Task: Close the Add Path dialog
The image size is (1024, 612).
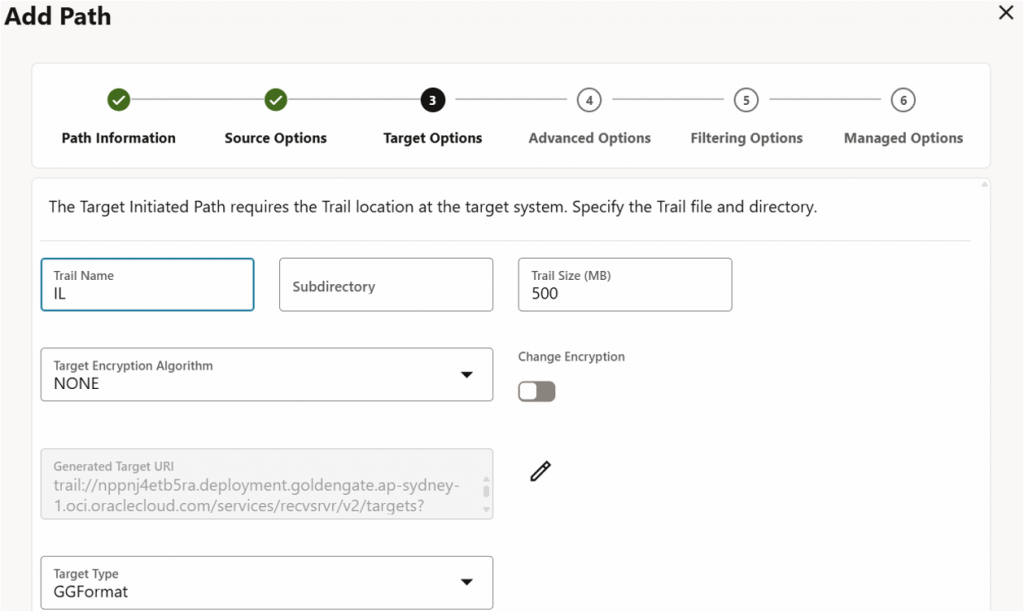Action: pos(1005,13)
